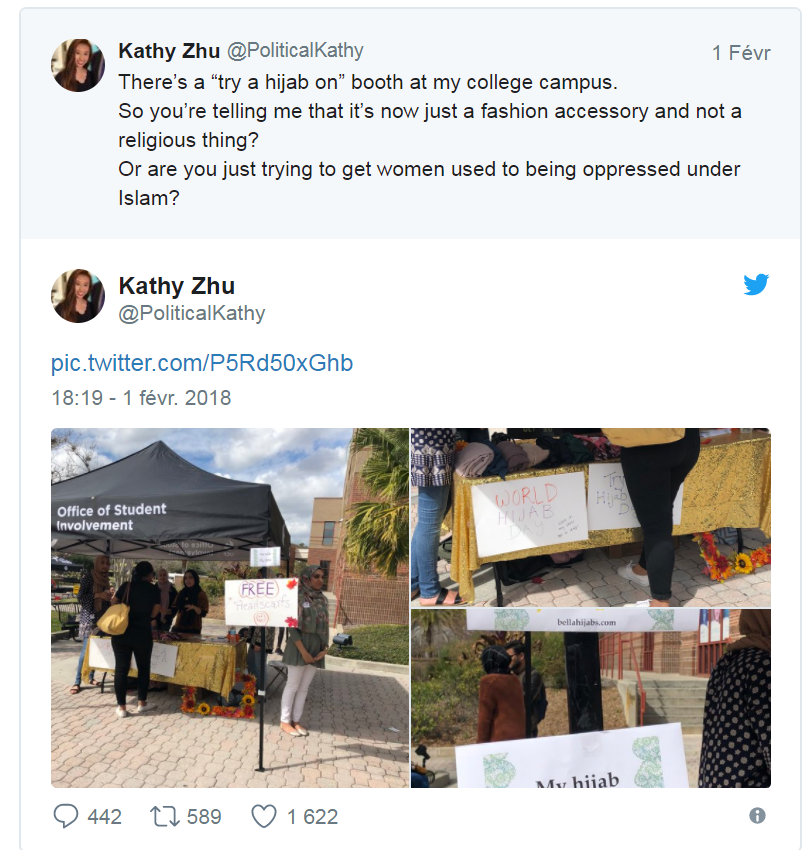Image resolution: width=811 pixels, height=861 pixels.
Task: Open the "My hijab" sign photo
Action: (590, 699)
